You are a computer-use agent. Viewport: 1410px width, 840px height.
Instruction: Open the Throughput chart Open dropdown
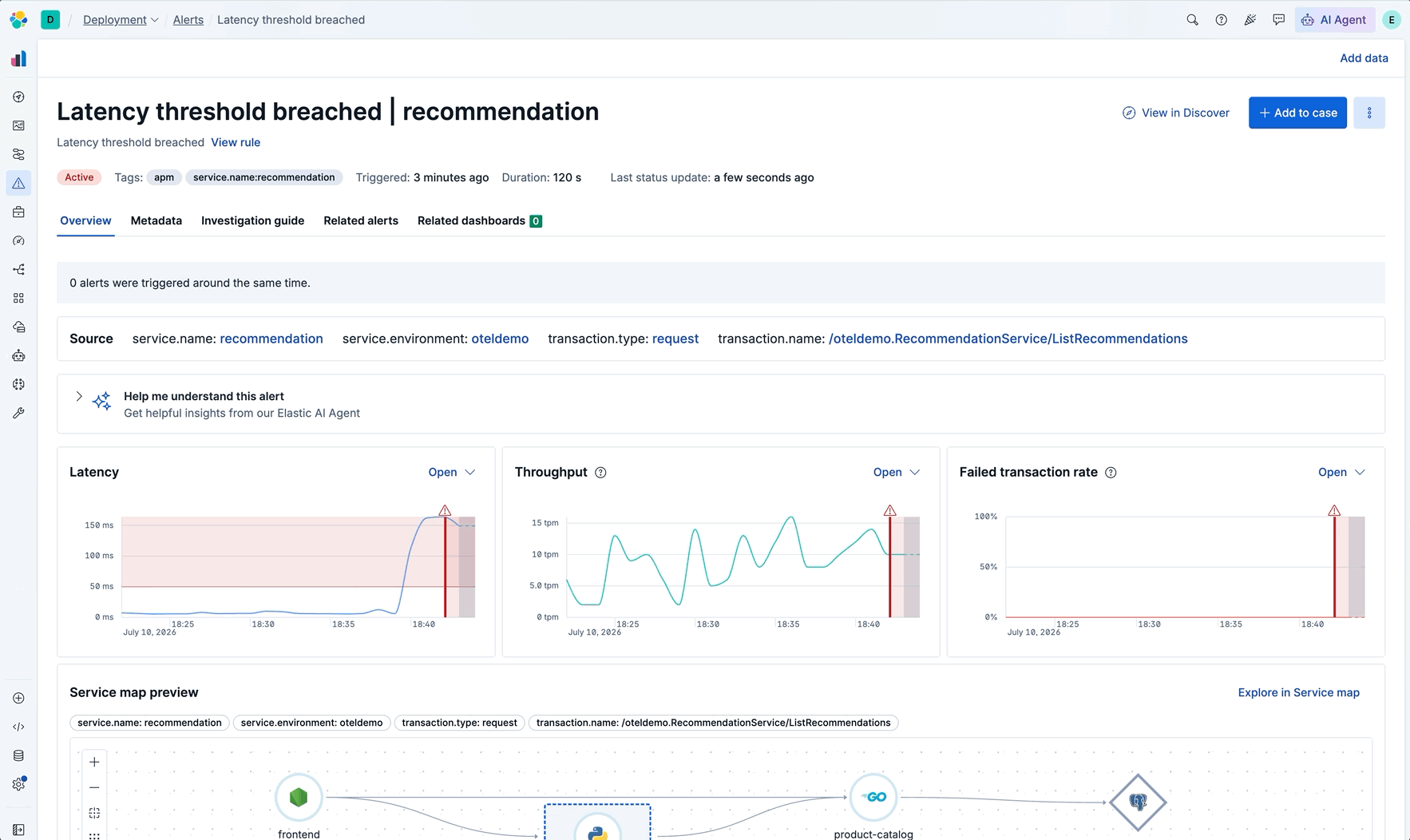click(x=897, y=473)
